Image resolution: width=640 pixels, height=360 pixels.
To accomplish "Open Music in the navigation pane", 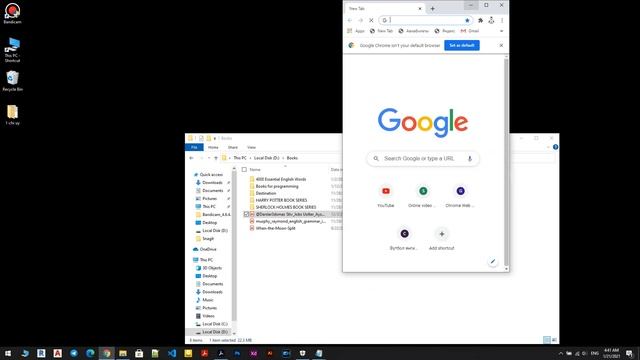I will click(x=208, y=300).
